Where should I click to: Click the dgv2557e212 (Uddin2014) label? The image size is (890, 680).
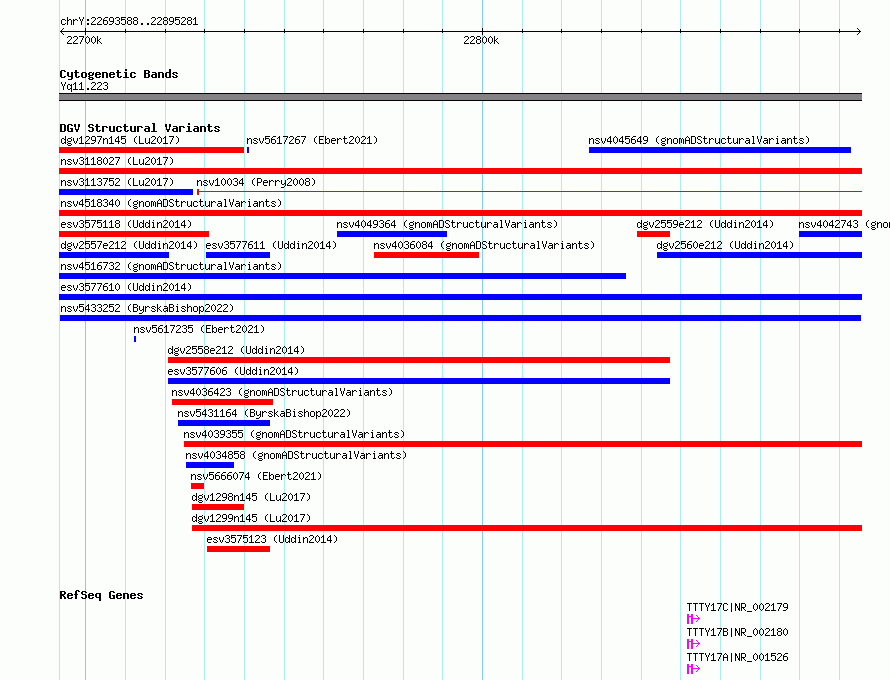click(129, 245)
